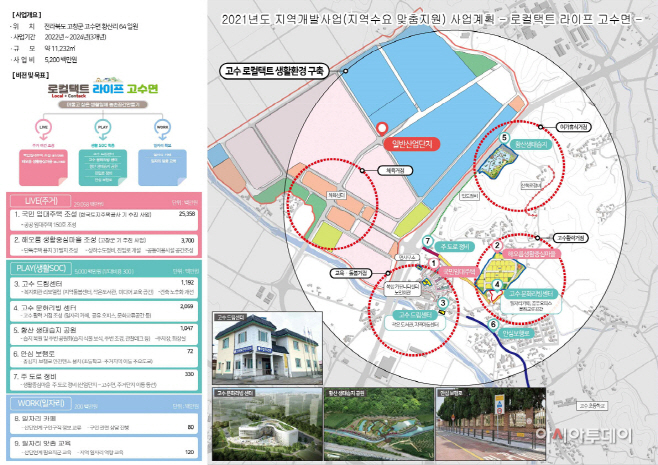This screenshot has height=465, width=658.
Task: Click the 고수초등학교 map label
Action: point(593,406)
